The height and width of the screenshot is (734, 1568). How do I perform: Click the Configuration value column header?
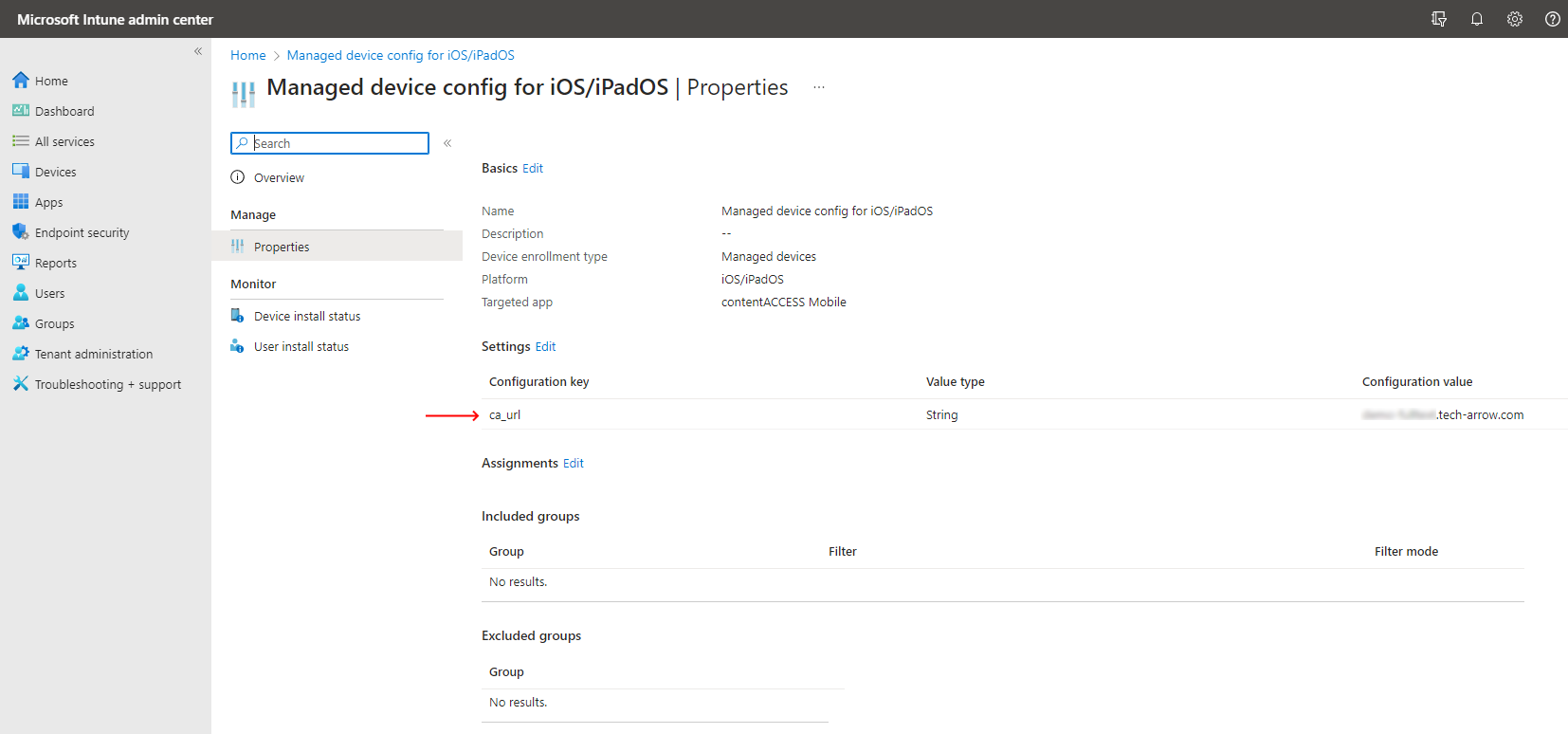pos(1417,381)
